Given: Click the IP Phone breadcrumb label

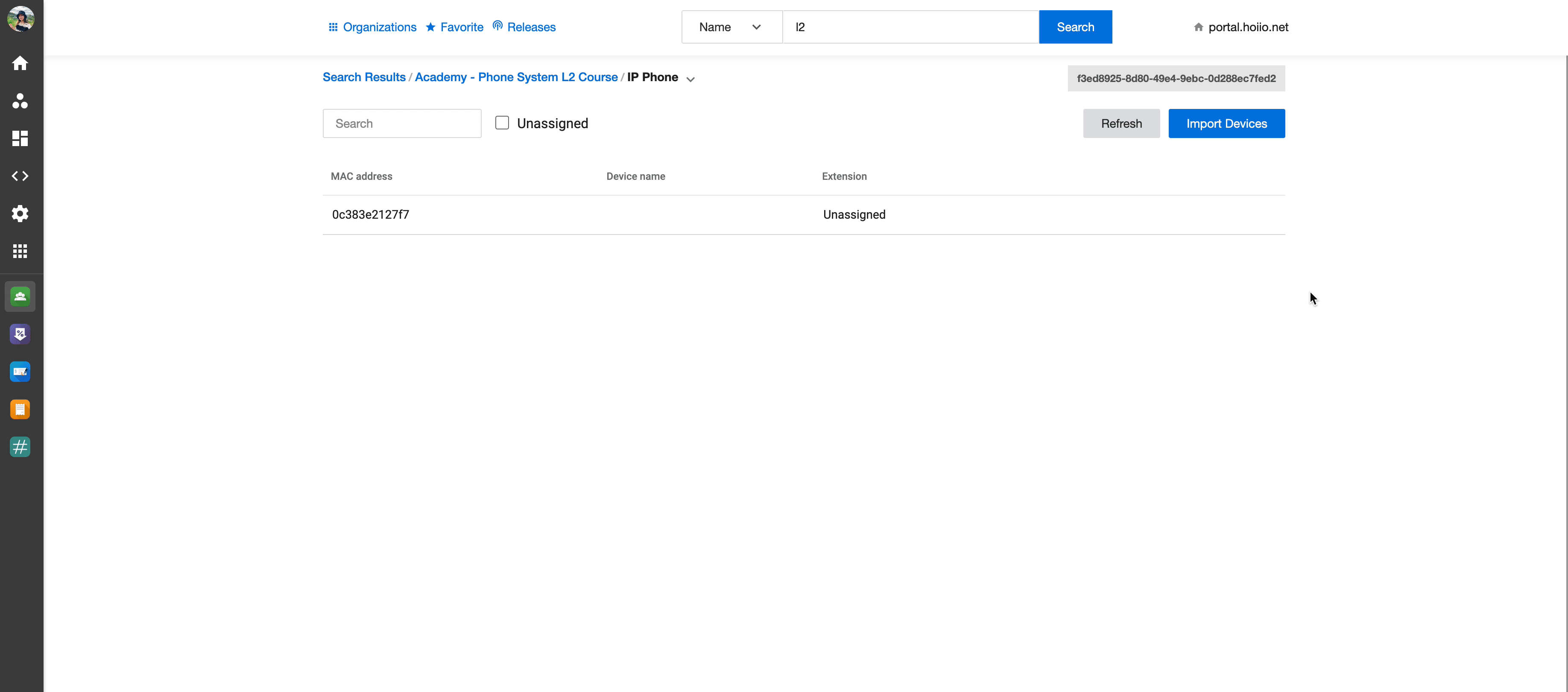Looking at the screenshot, I should pos(652,77).
